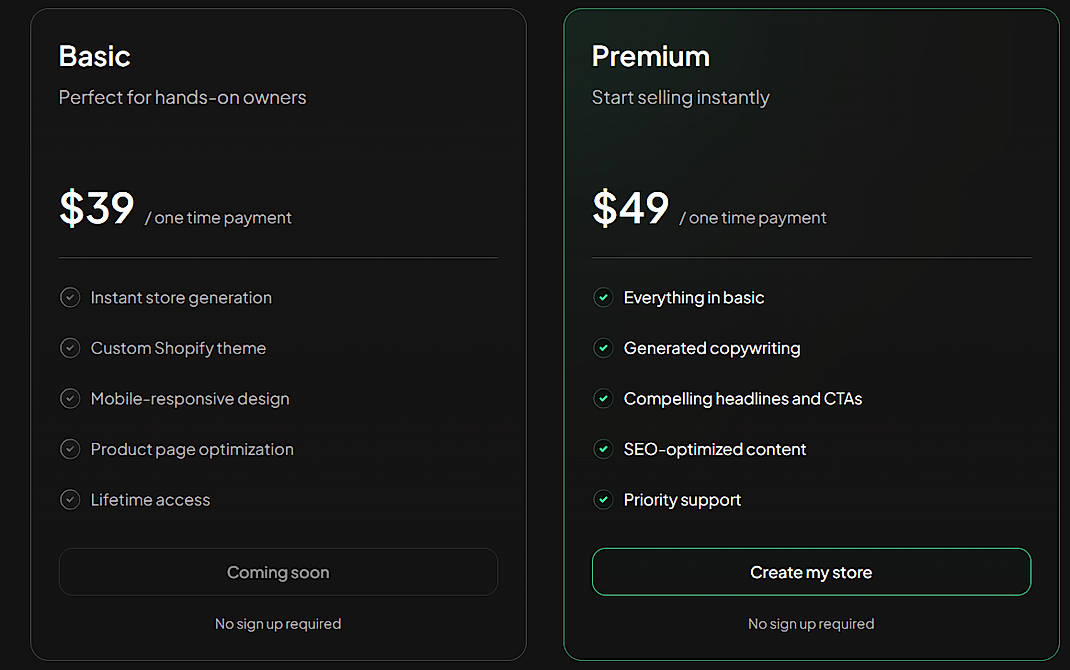Click the $39 price label
Screen dimensions: 1070x670
96,209
